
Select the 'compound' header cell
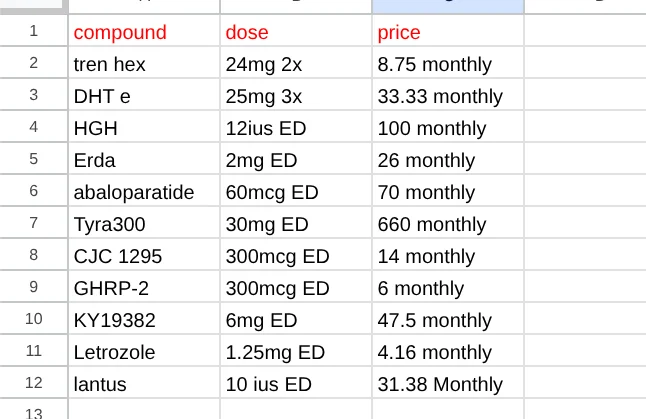coord(144,30)
